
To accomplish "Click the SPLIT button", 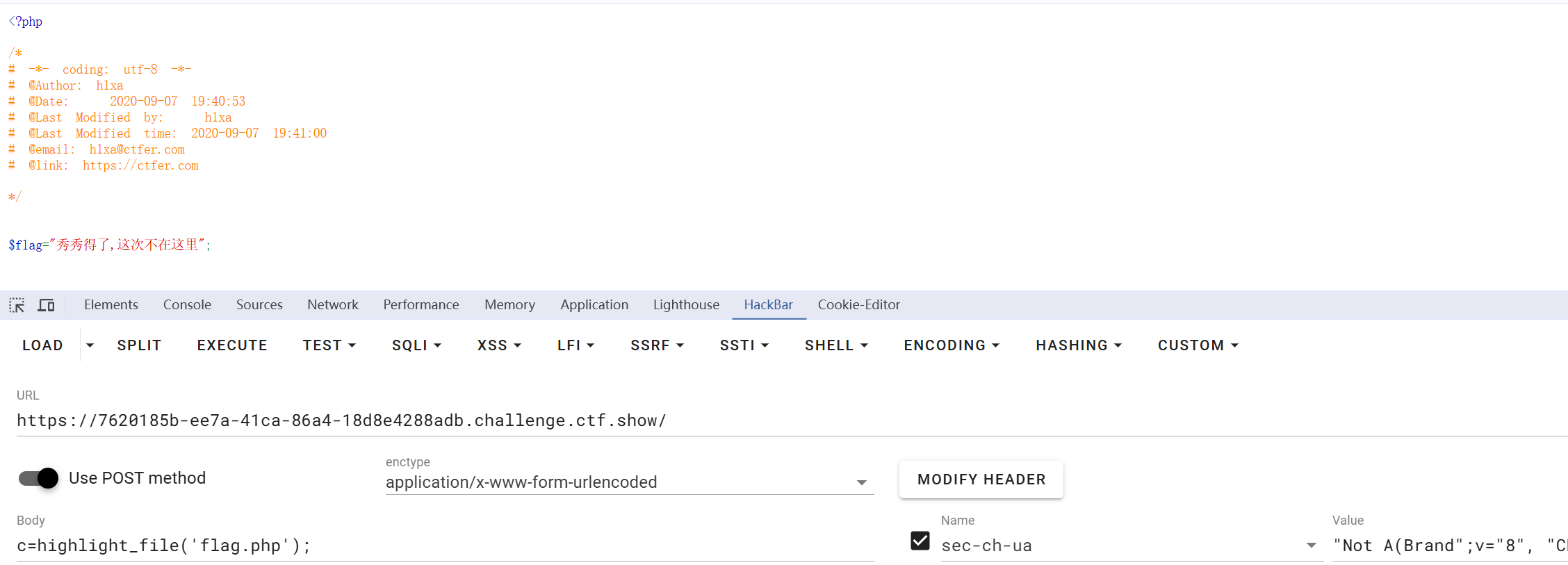I will coord(139,345).
